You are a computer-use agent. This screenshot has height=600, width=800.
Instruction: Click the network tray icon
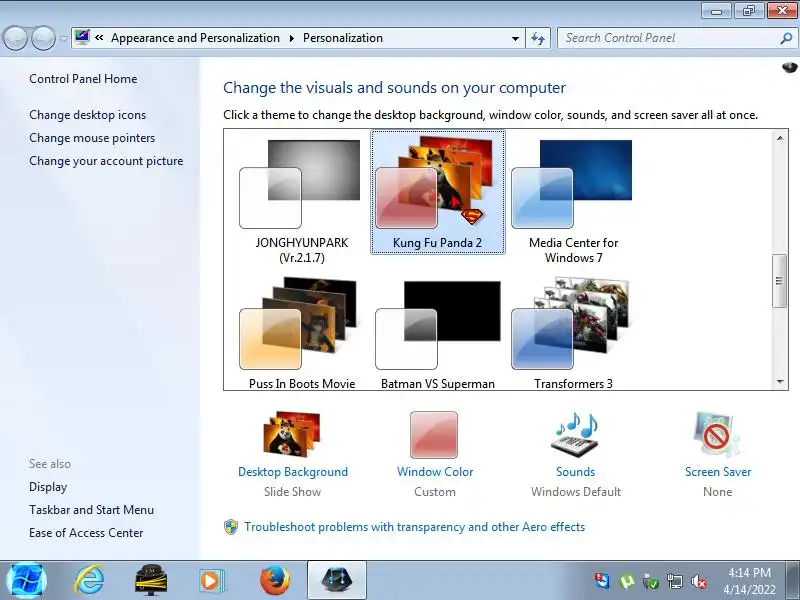point(675,581)
